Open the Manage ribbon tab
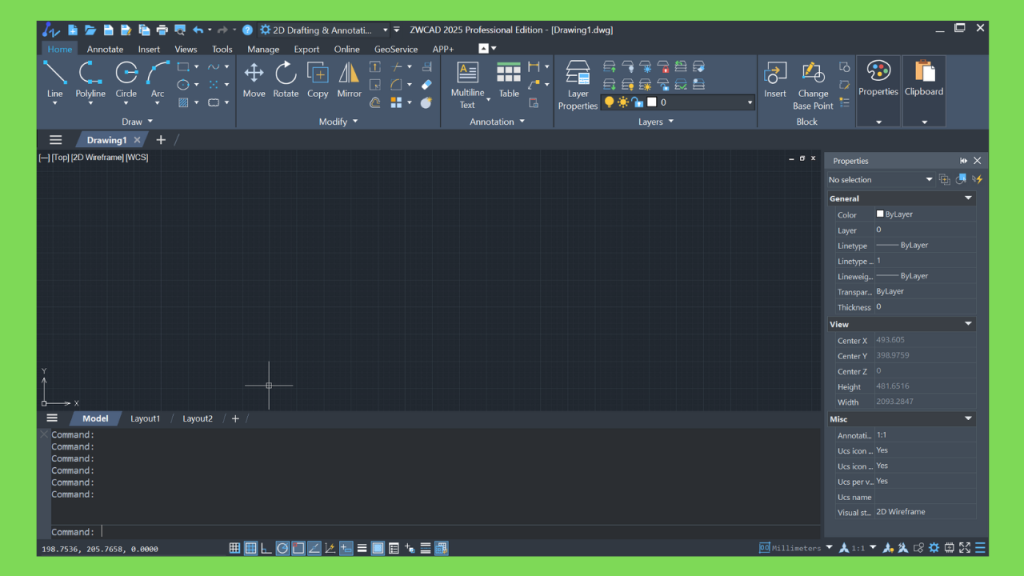 pos(263,49)
